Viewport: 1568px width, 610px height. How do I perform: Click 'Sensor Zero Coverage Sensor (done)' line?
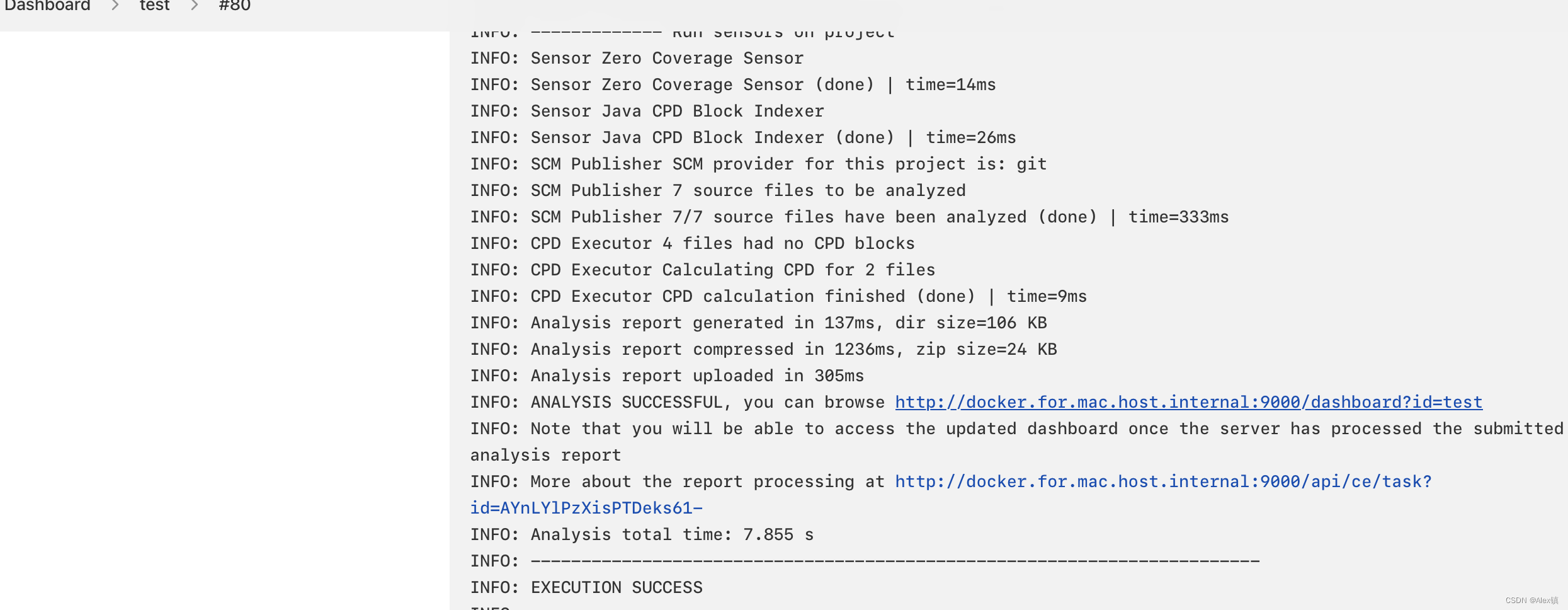point(733,84)
